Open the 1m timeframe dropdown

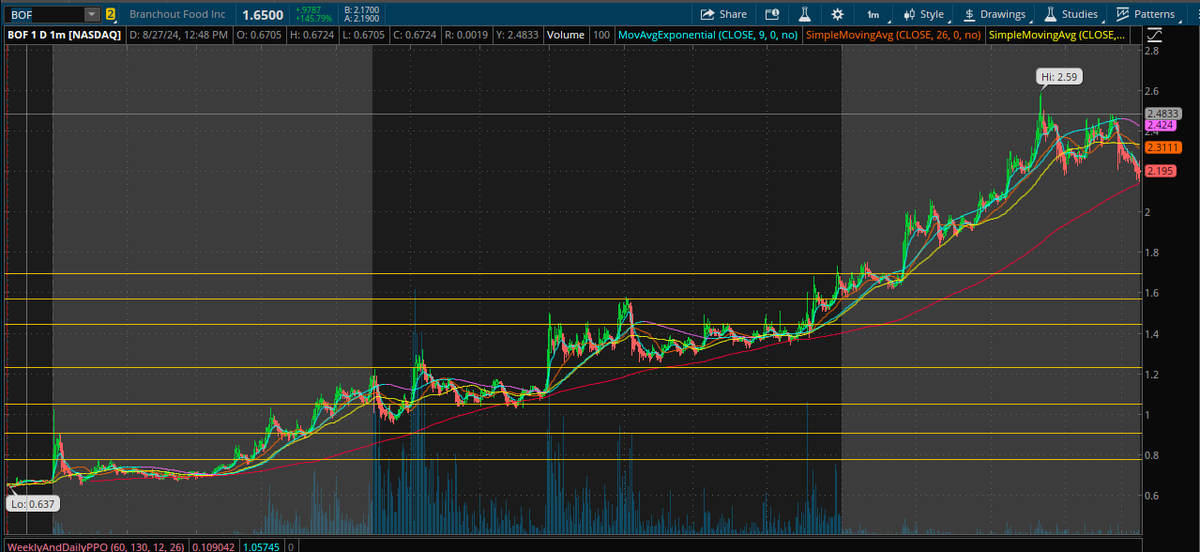pyautogui.click(x=874, y=14)
